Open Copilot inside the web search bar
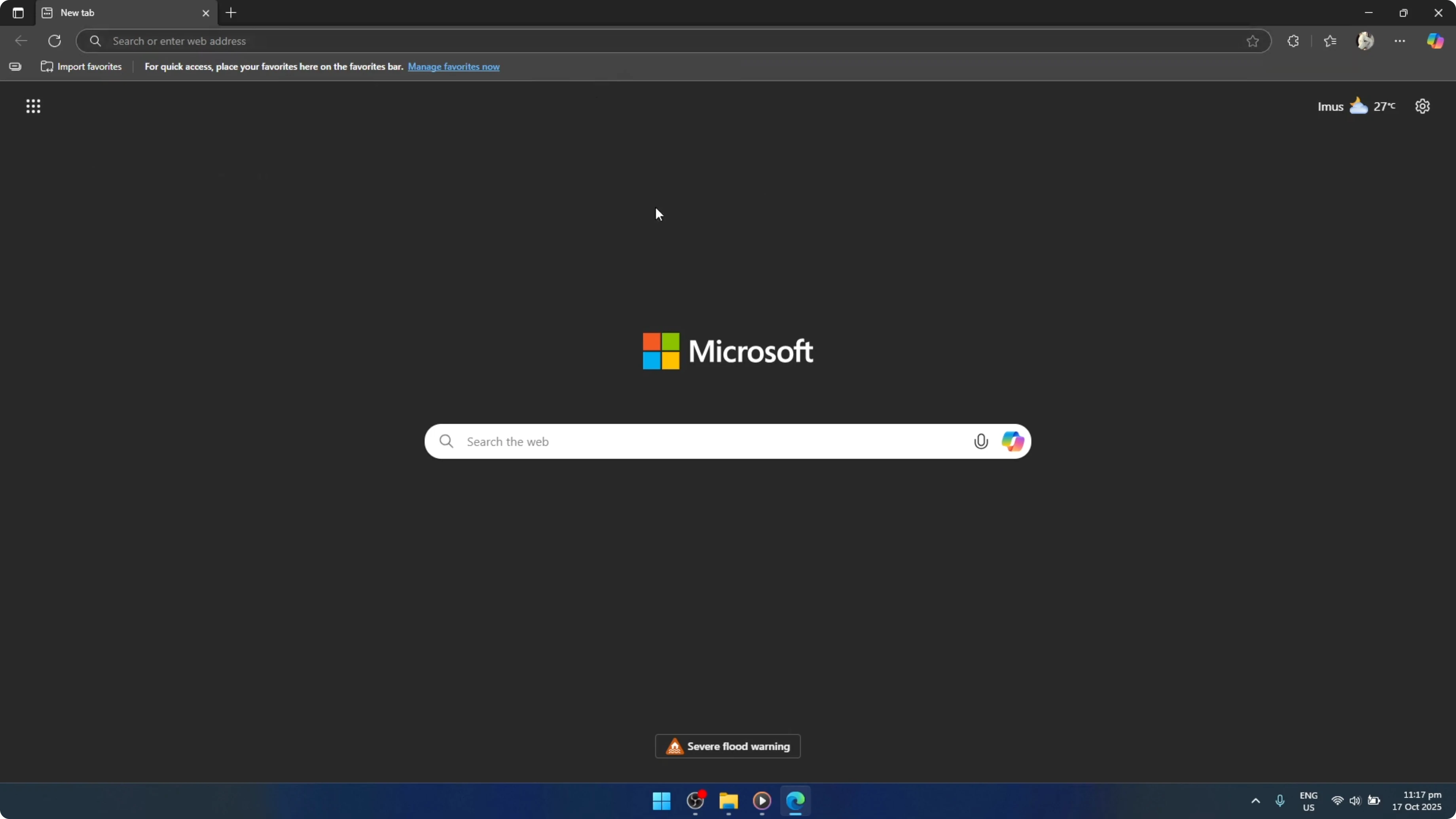 tap(1012, 442)
